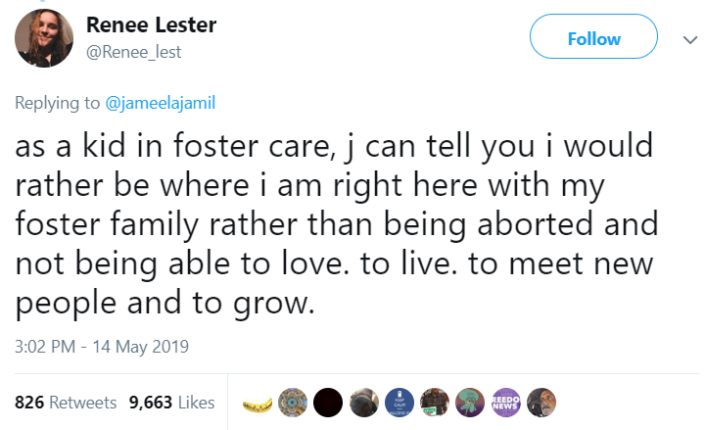The height and width of the screenshot is (430, 705).
Task: Open the tweet options chevron menu
Action: click(x=687, y=40)
